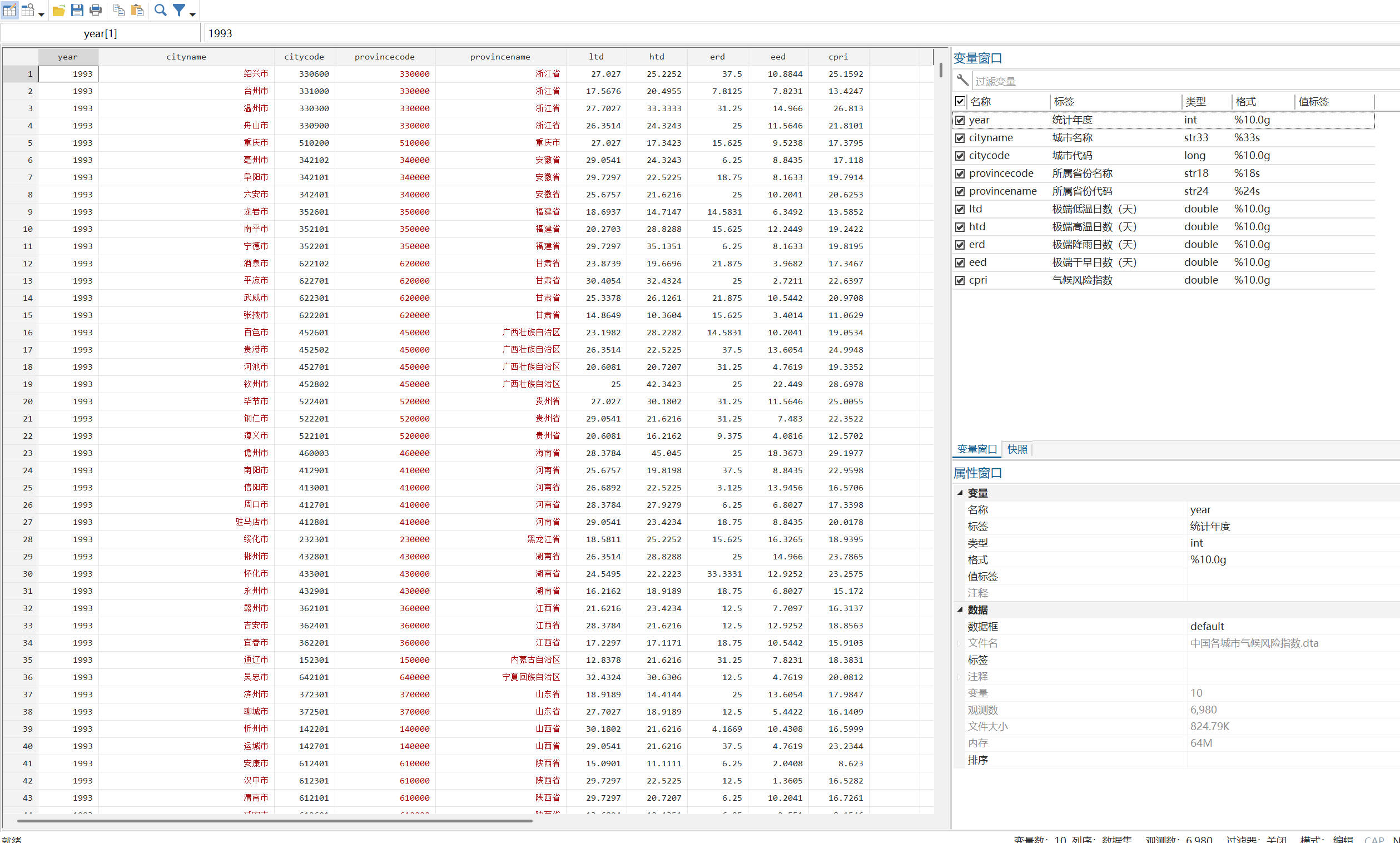
Task: Open dropdown arrow beside browser mode icon
Action: [x=41, y=14]
